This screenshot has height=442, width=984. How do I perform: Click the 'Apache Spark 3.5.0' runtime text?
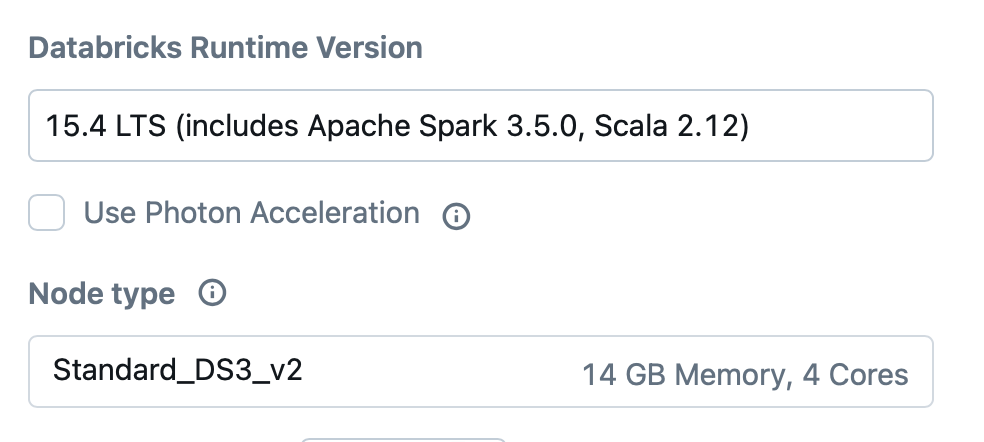[428, 126]
